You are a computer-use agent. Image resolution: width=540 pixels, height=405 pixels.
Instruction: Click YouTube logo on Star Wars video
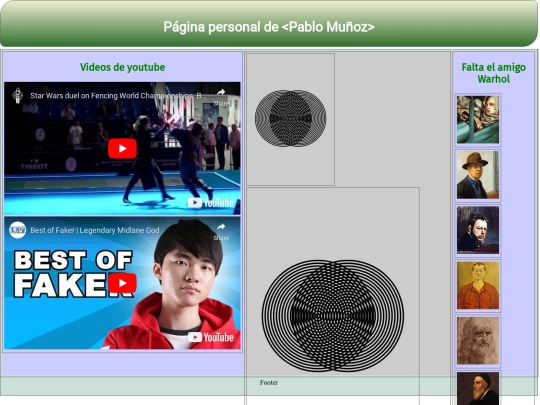211,202
